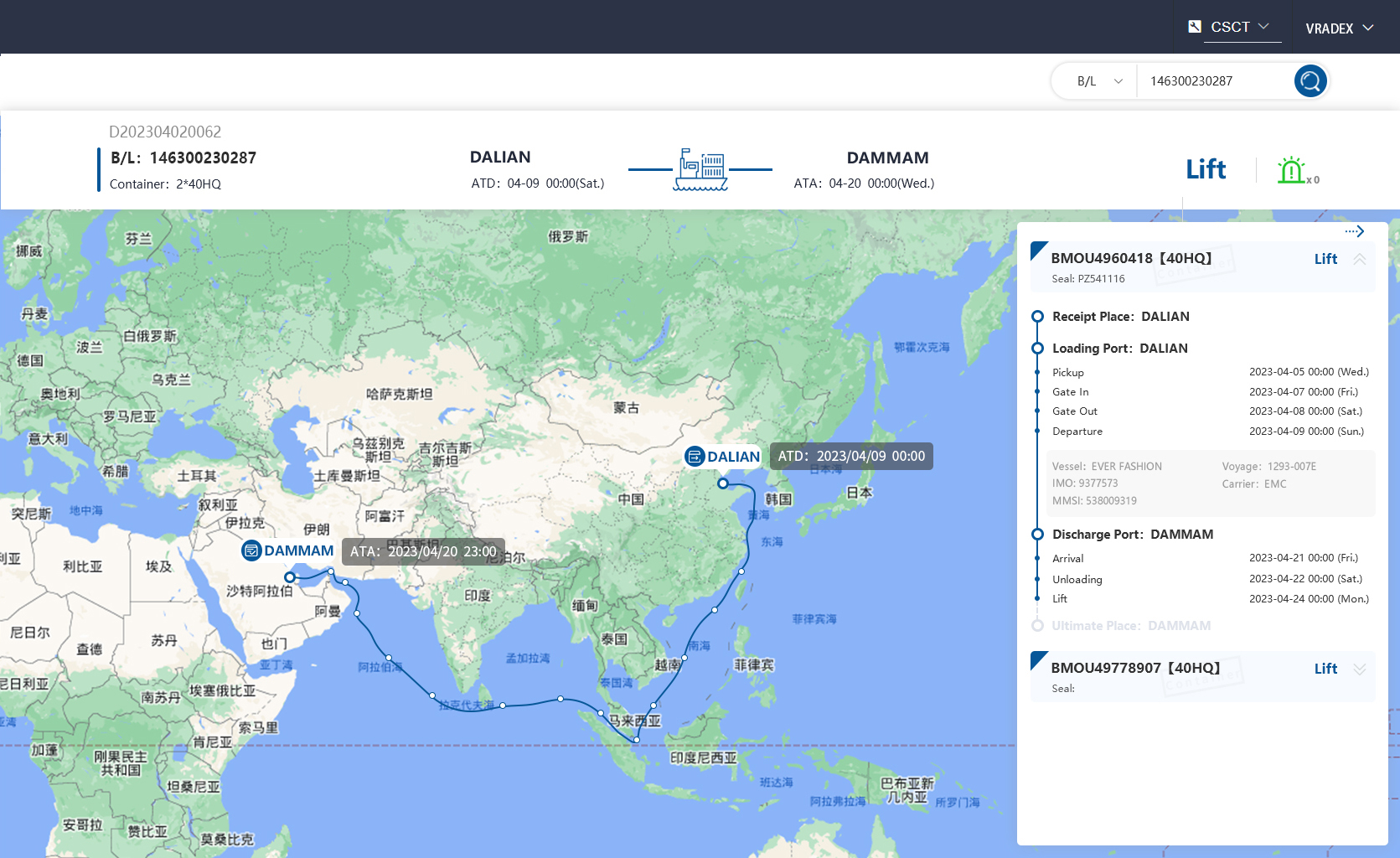
Task: Click the DALIAN port marker icon on map
Action: [x=695, y=457]
